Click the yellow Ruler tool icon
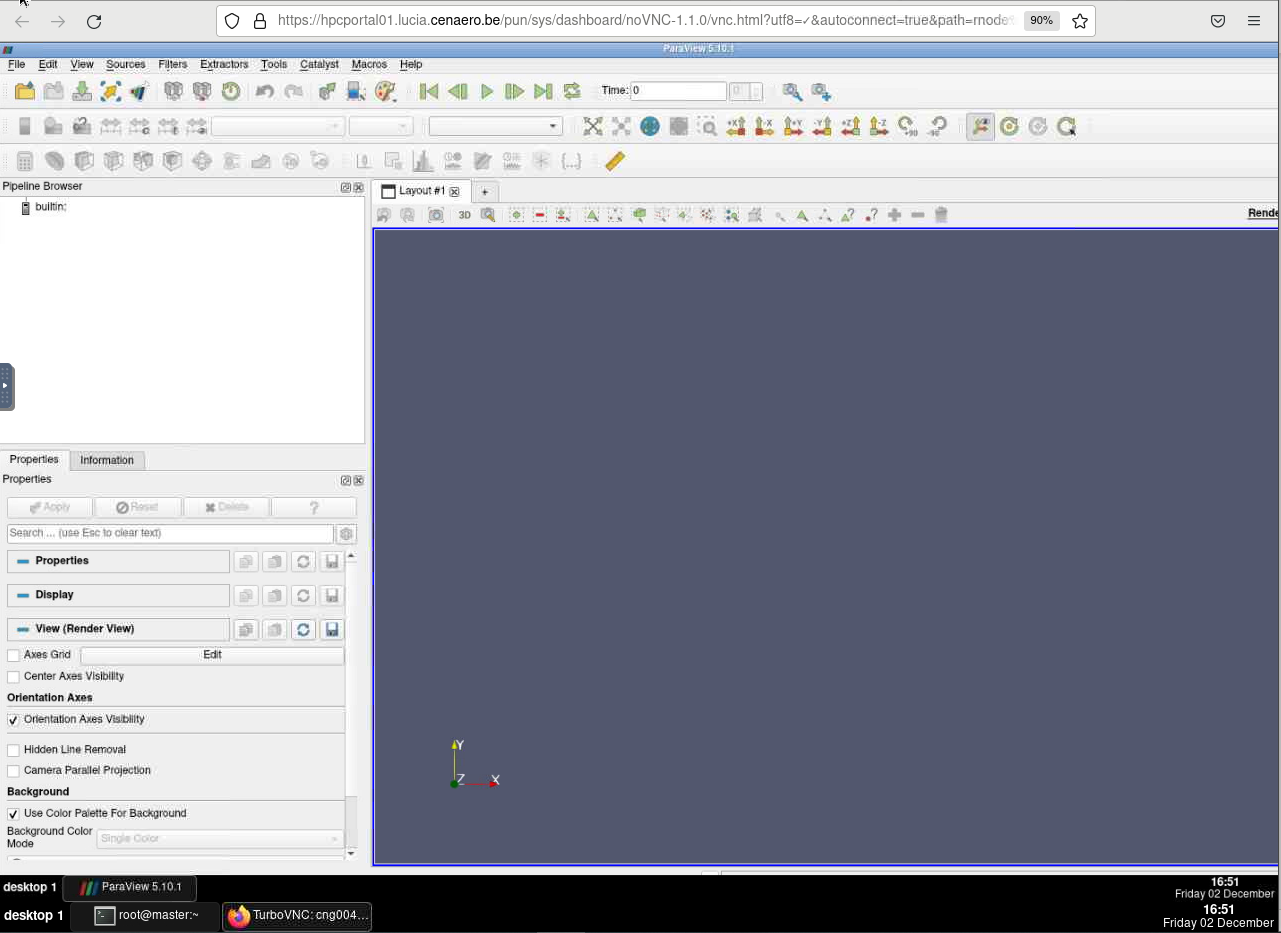This screenshot has height=933, width=1281. pyautogui.click(x=615, y=161)
